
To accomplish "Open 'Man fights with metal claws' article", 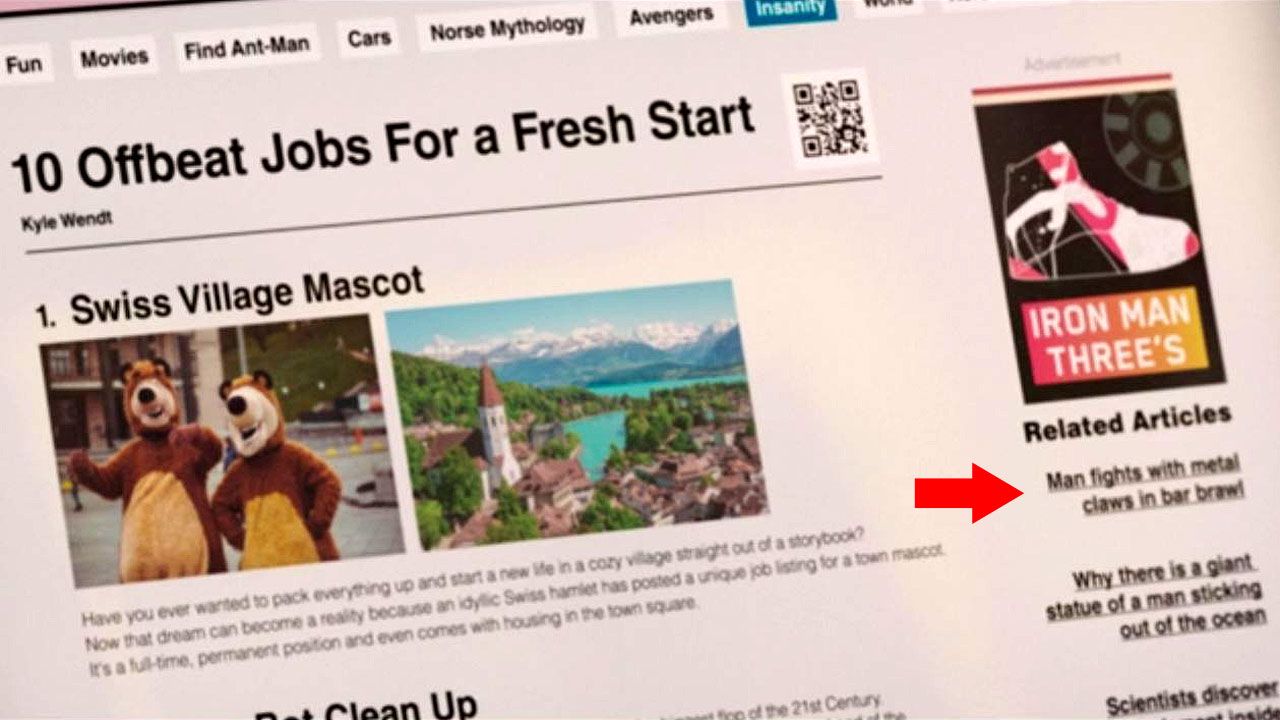I will tap(1143, 482).
